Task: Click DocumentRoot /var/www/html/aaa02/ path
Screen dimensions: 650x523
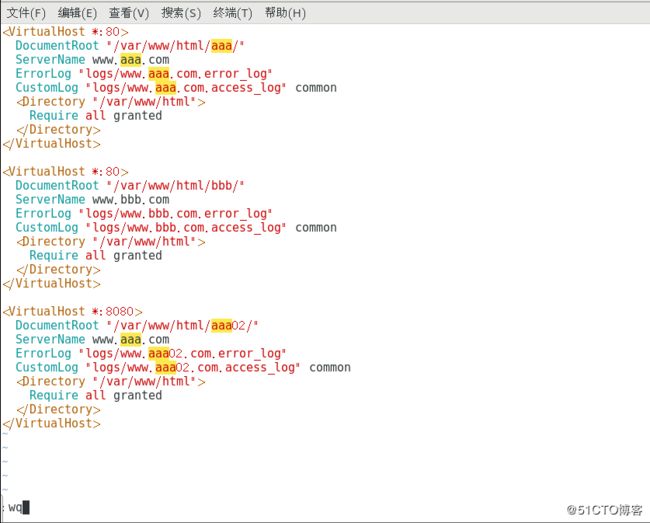Action: (137, 325)
